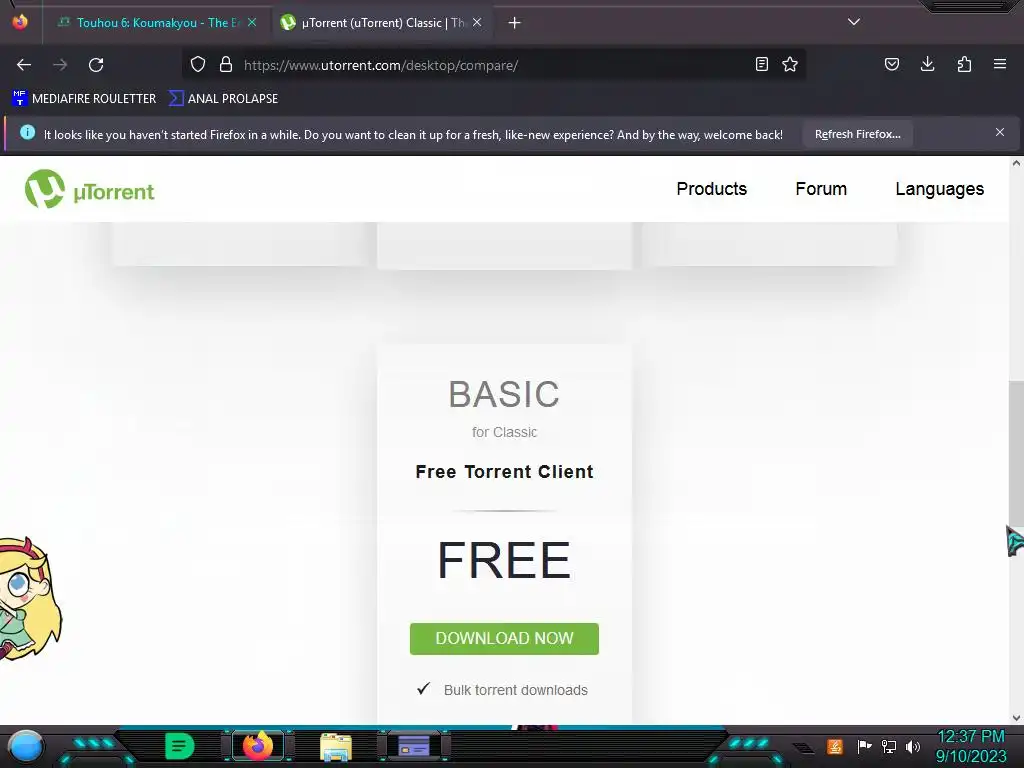Click the 'Free Torrent Client' text
Viewport: 1024px width, 768px height.
(504, 472)
